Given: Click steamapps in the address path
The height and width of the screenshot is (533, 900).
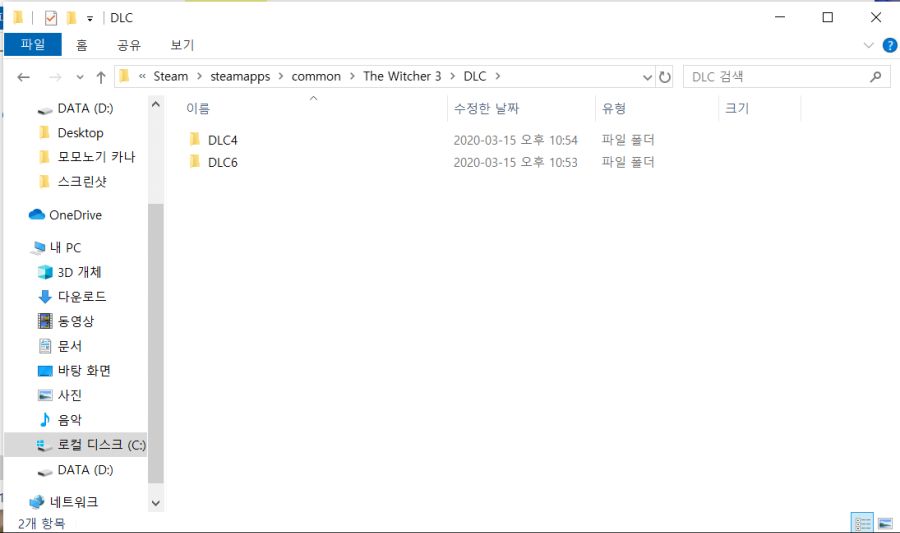Looking at the screenshot, I should click(240, 76).
